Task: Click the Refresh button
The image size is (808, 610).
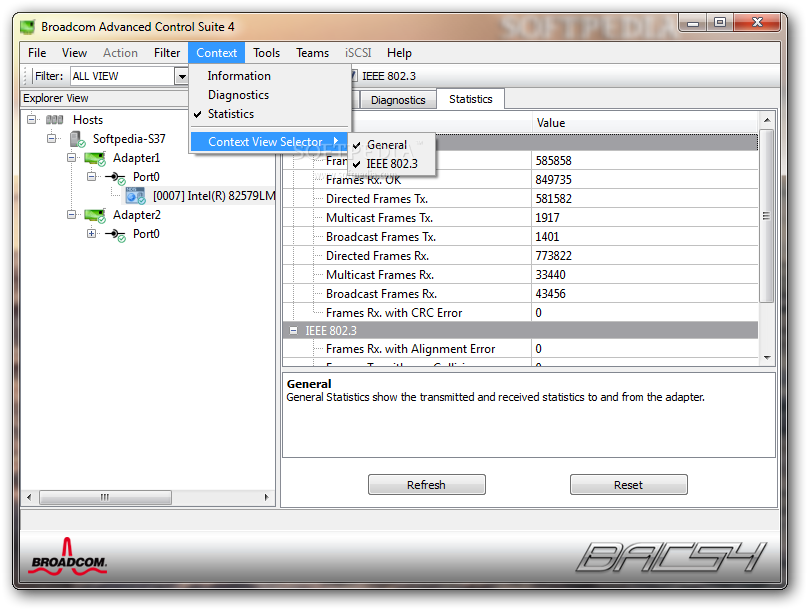Action: click(x=427, y=485)
